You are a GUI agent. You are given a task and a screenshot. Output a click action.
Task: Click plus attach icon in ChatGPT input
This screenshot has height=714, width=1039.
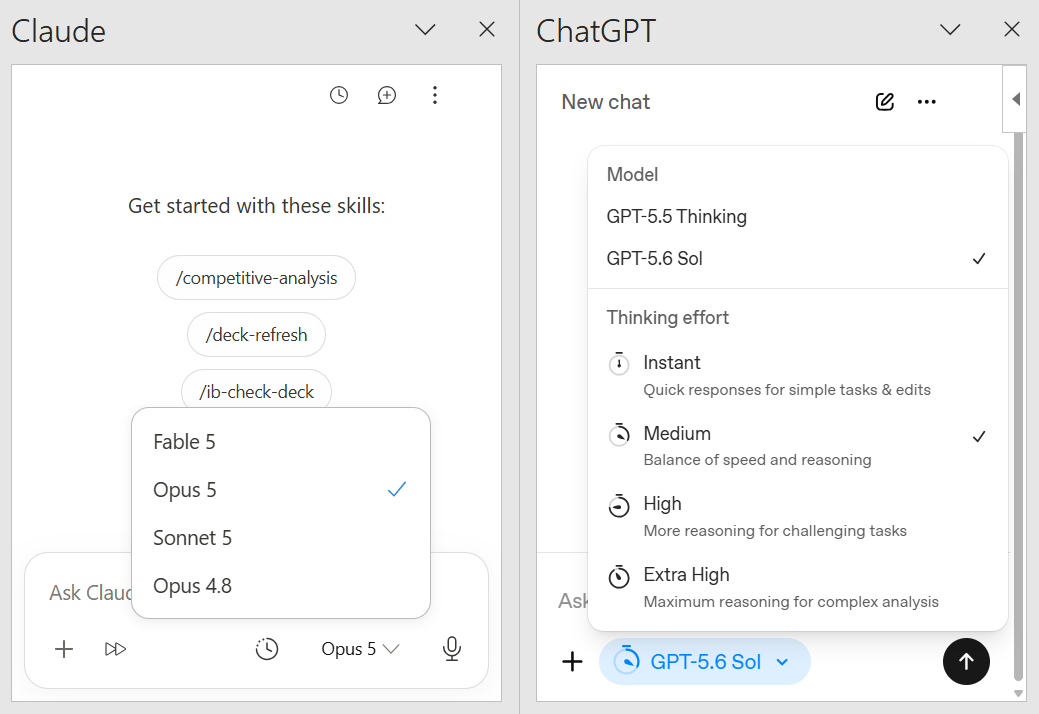coord(572,662)
